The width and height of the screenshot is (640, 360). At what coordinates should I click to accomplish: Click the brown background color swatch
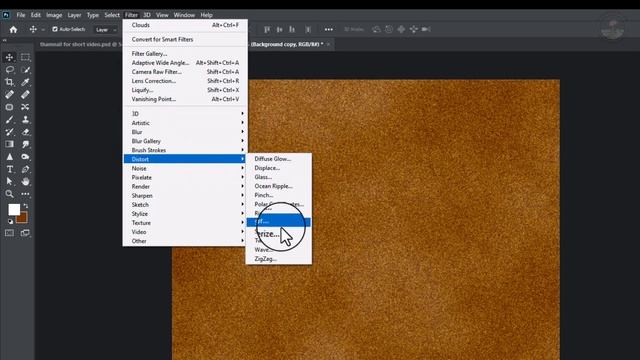pyautogui.click(x=23, y=219)
